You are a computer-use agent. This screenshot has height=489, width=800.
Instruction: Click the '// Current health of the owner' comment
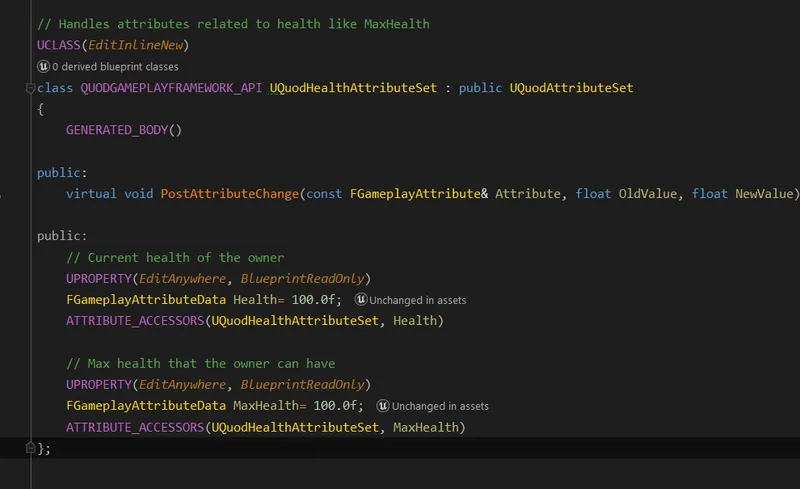click(x=175, y=258)
